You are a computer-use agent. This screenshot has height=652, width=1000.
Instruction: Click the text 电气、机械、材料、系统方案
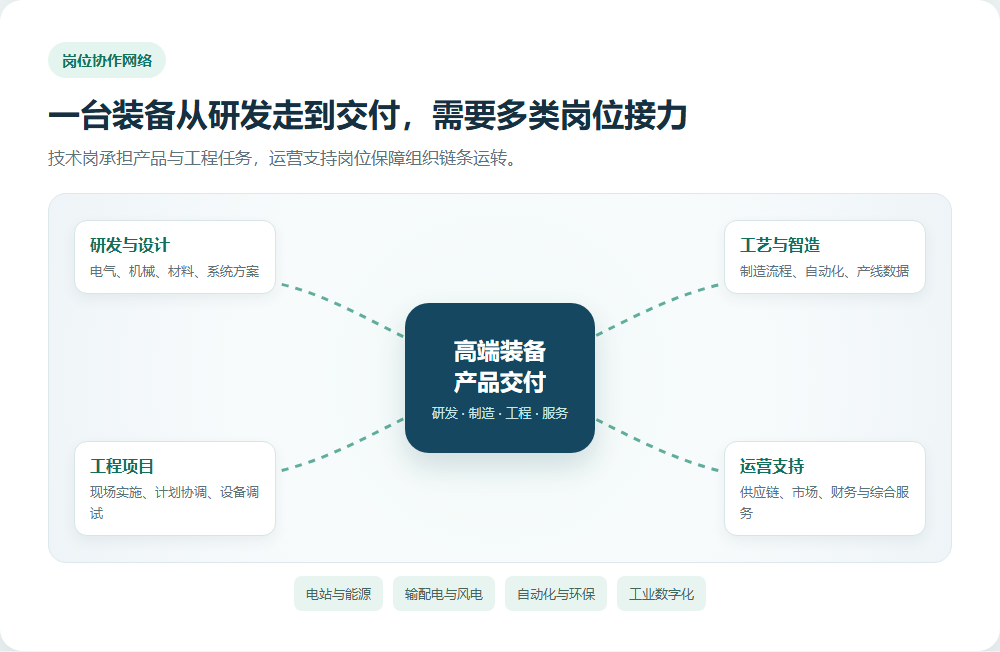pyautogui.click(x=175, y=272)
